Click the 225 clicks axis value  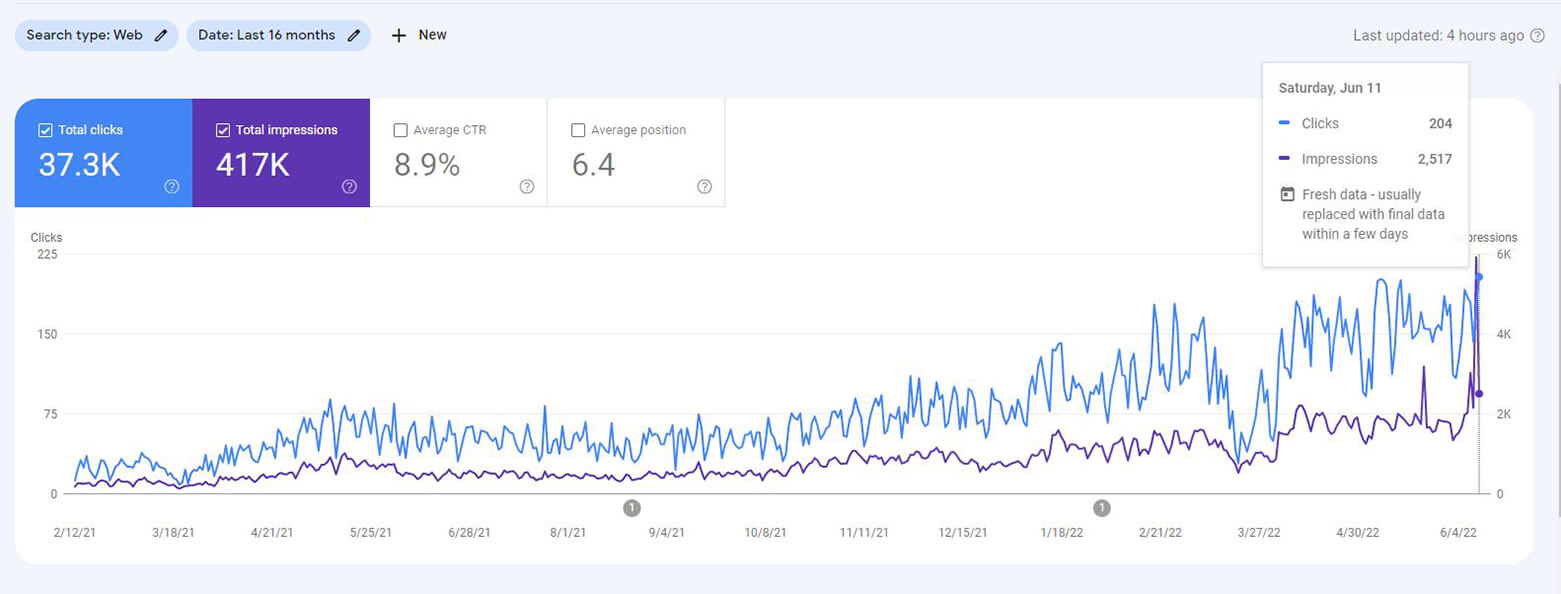tap(47, 254)
